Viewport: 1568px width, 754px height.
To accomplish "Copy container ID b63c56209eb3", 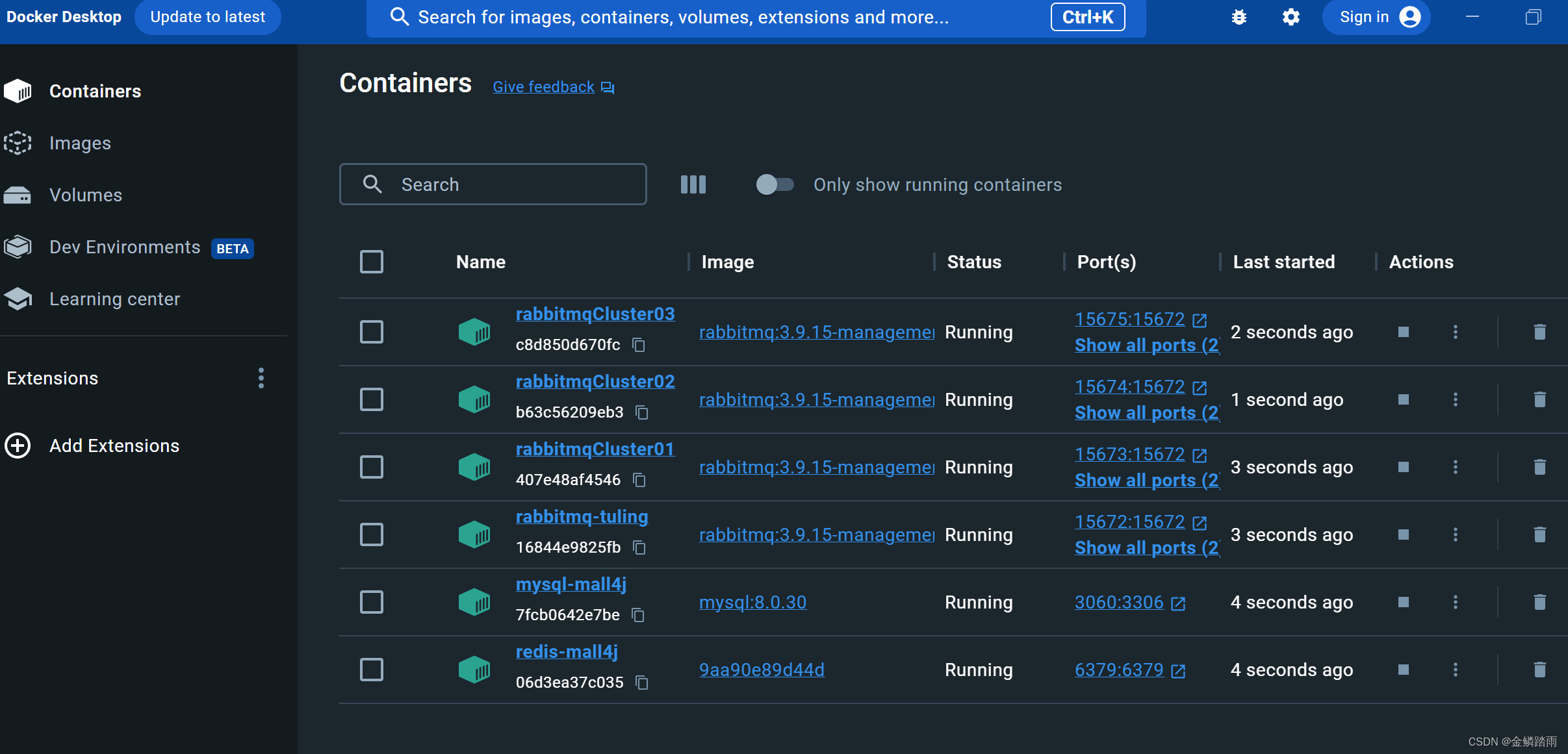I will pos(642,412).
